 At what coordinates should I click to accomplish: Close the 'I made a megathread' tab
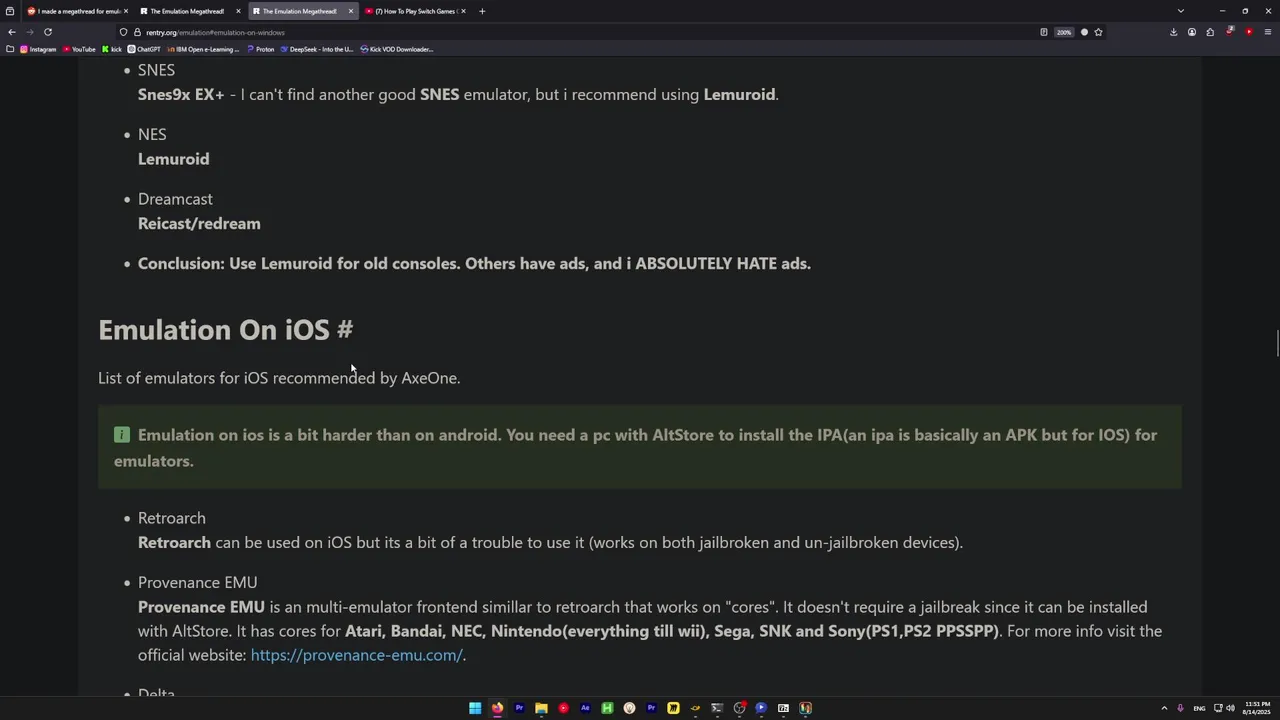(125, 11)
